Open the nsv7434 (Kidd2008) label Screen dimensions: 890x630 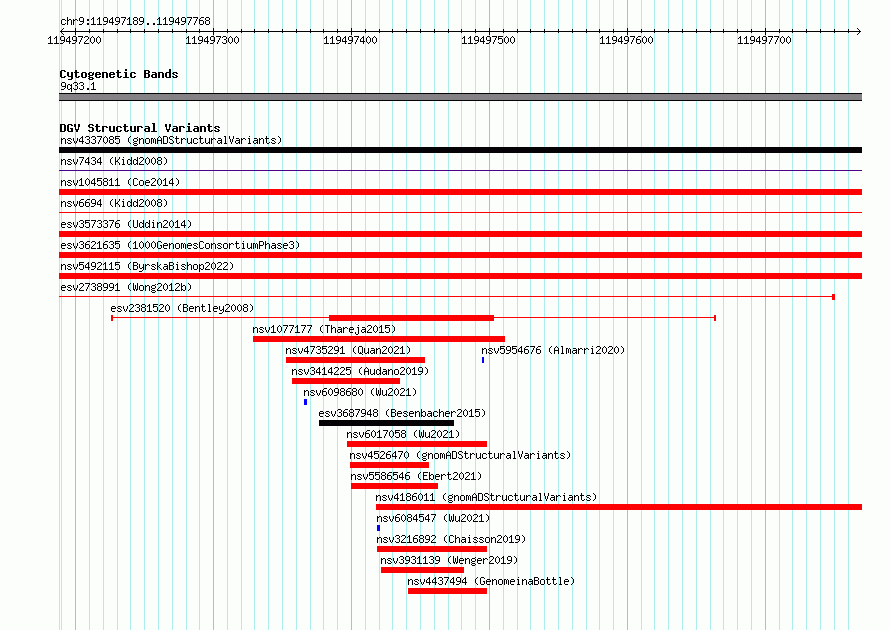[x=114, y=161]
